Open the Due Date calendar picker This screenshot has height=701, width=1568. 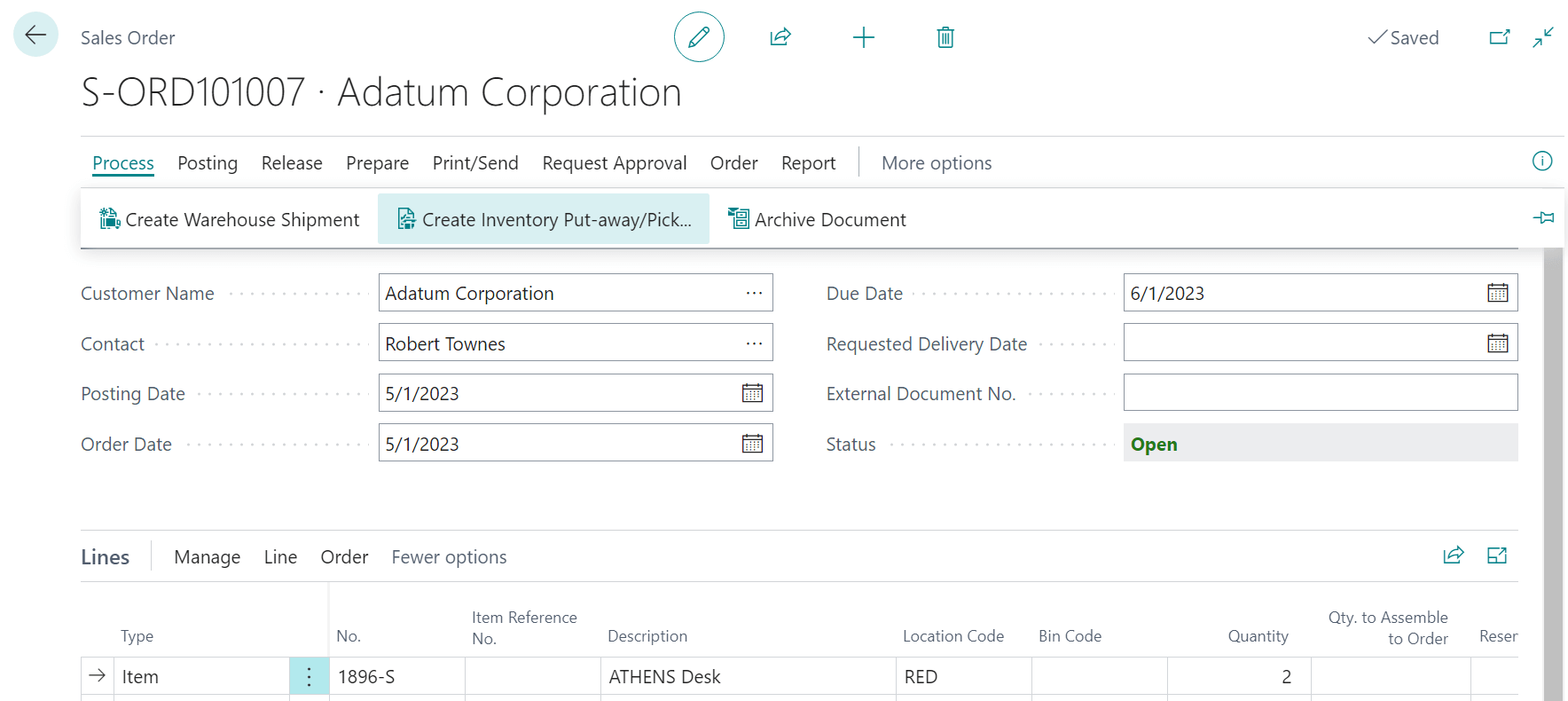[x=1497, y=293]
